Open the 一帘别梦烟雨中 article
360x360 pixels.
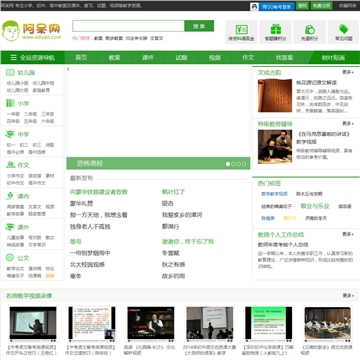tap(90, 253)
